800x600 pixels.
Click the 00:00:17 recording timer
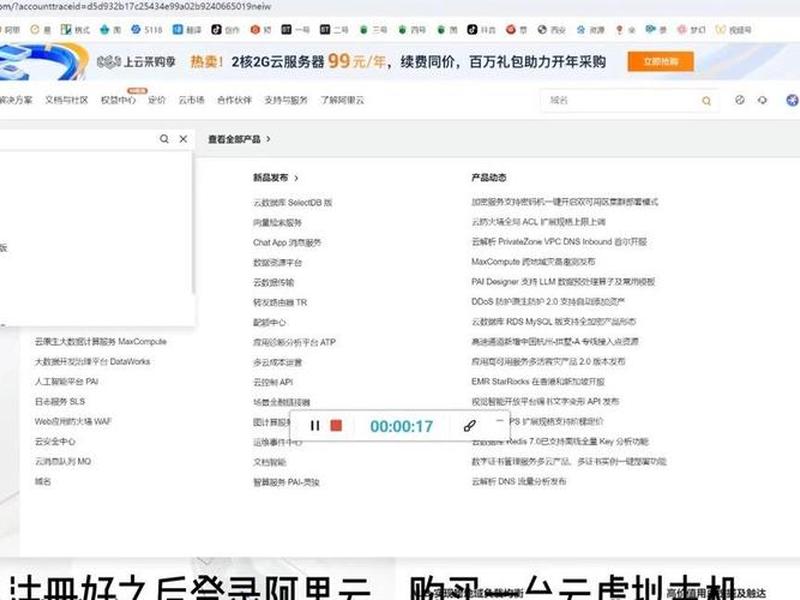click(402, 426)
